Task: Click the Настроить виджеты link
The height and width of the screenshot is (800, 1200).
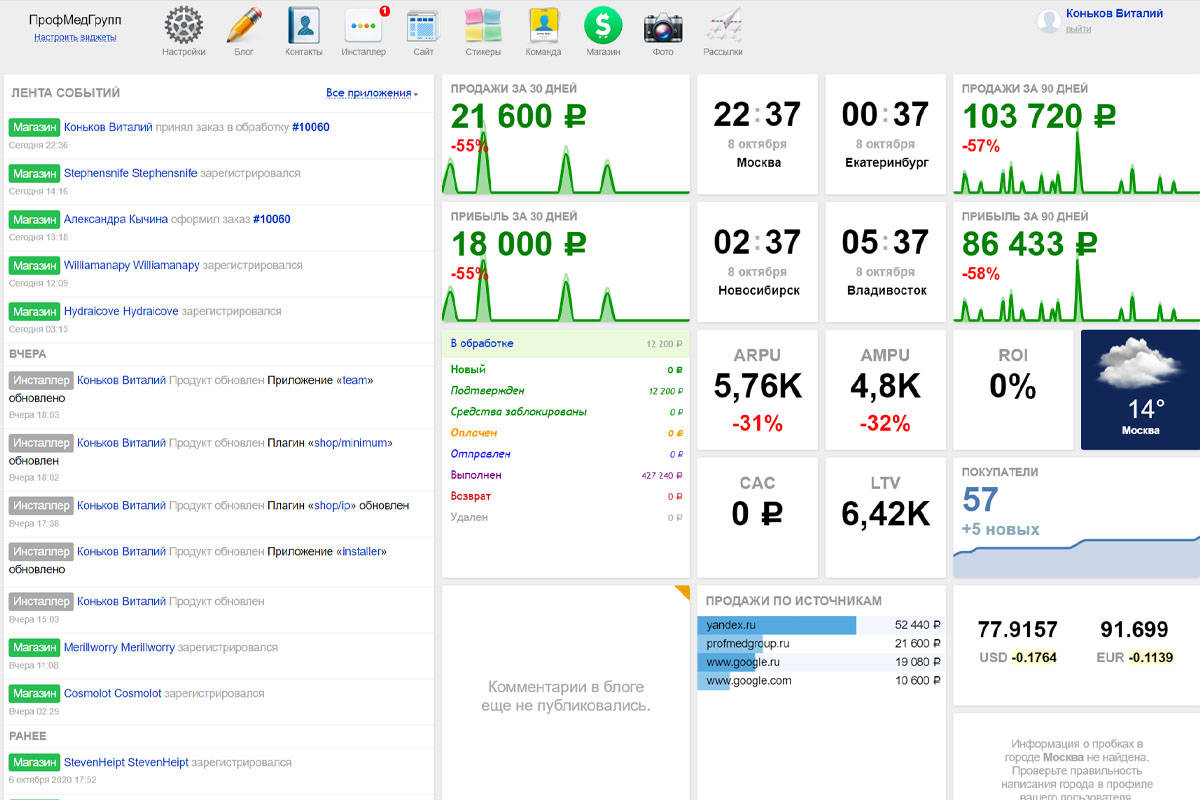Action: click(75, 37)
